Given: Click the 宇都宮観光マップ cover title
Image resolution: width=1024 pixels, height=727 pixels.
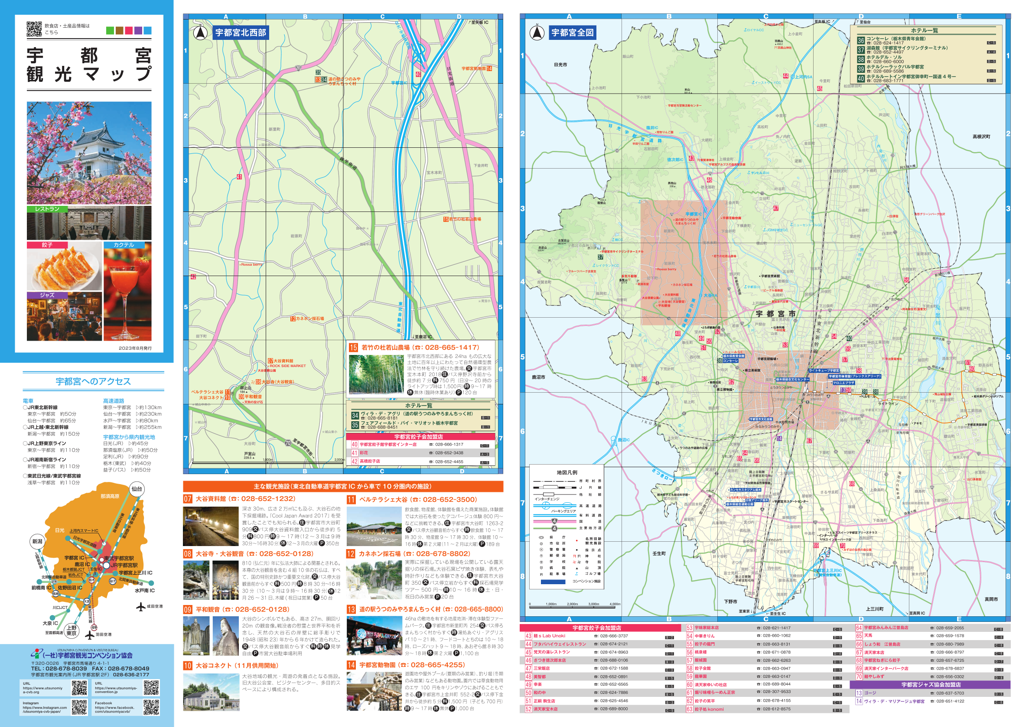Looking at the screenshot, I should tap(89, 64).
